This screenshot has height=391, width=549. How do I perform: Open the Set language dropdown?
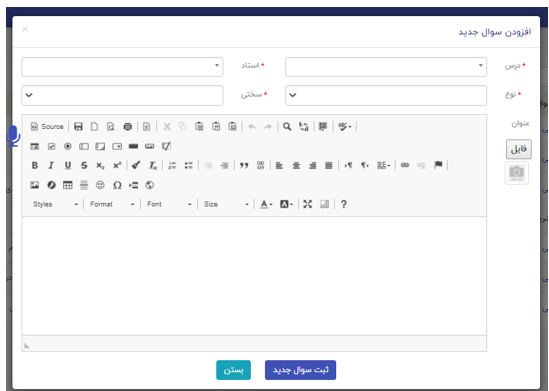click(x=383, y=165)
